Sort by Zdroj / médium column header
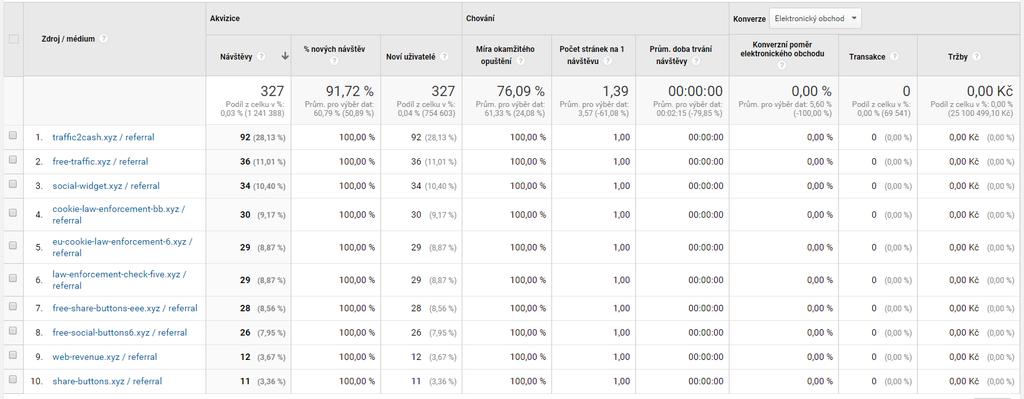The width and height of the screenshot is (1024, 399). coord(67,39)
